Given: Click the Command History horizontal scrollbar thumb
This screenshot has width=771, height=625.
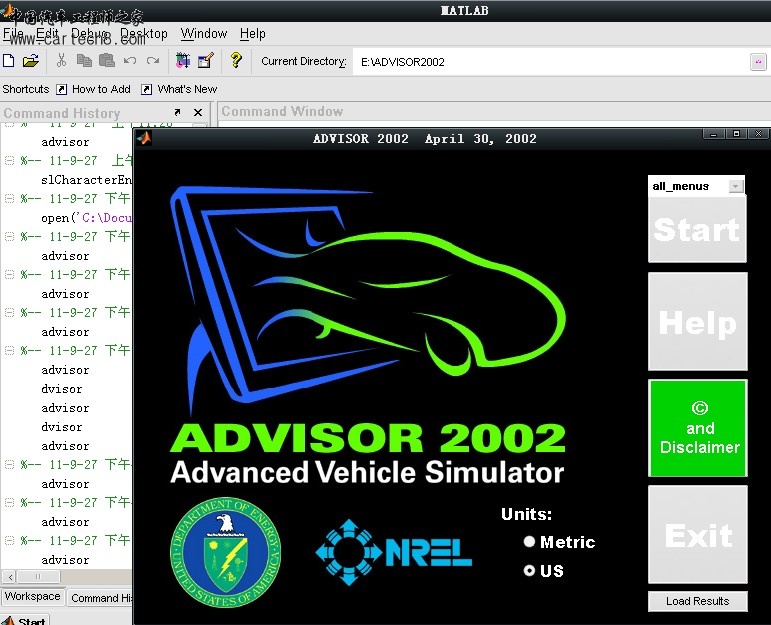Looking at the screenshot, I should tap(38, 576).
